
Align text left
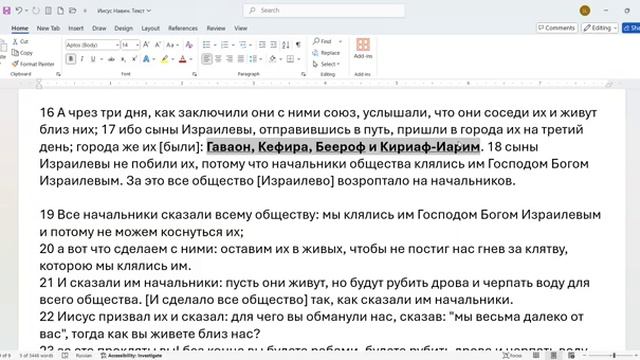(207, 59)
